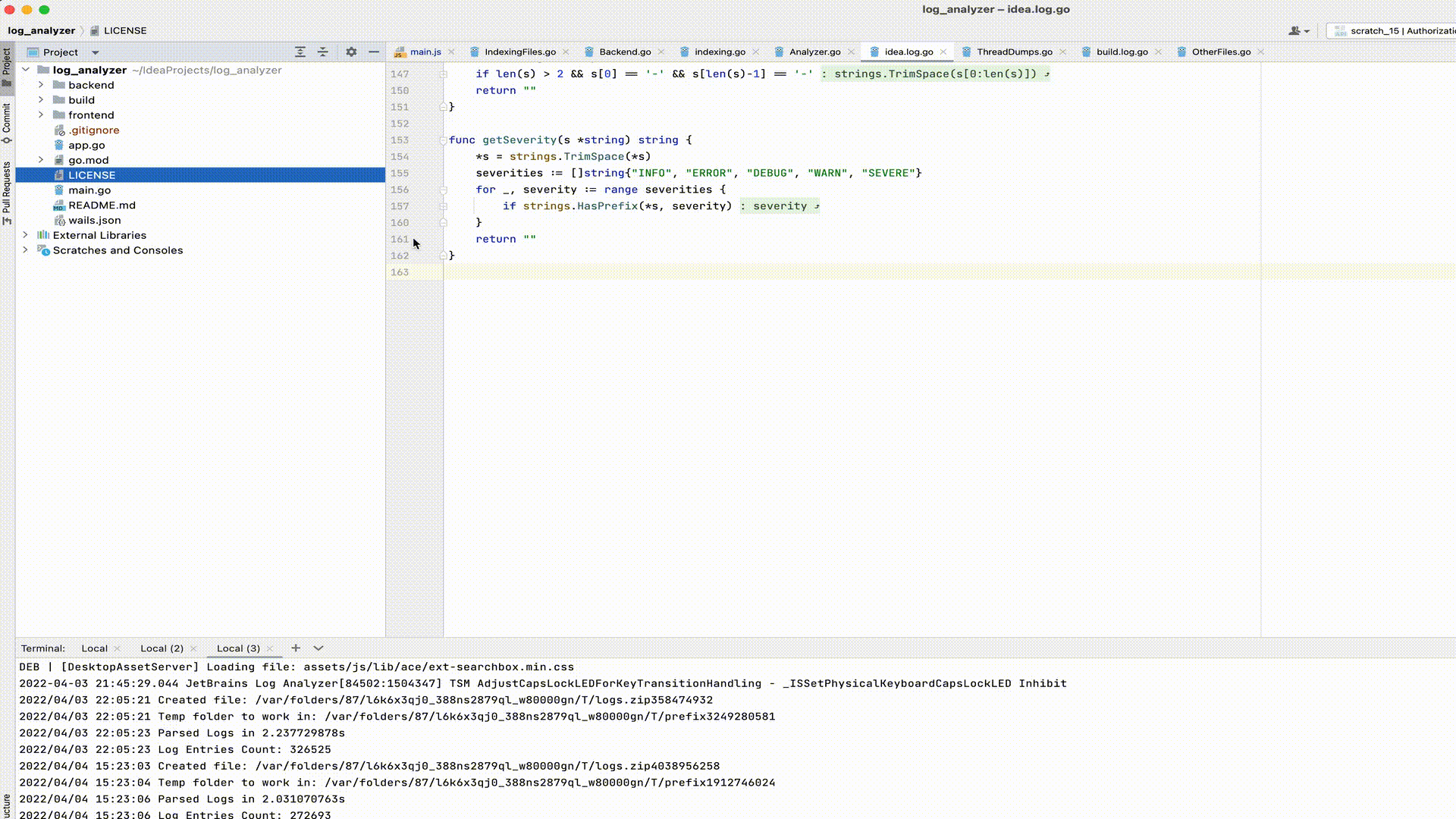Screen dimensions: 1456x819
Task: Open main.go in the project tree
Action: click(89, 190)
